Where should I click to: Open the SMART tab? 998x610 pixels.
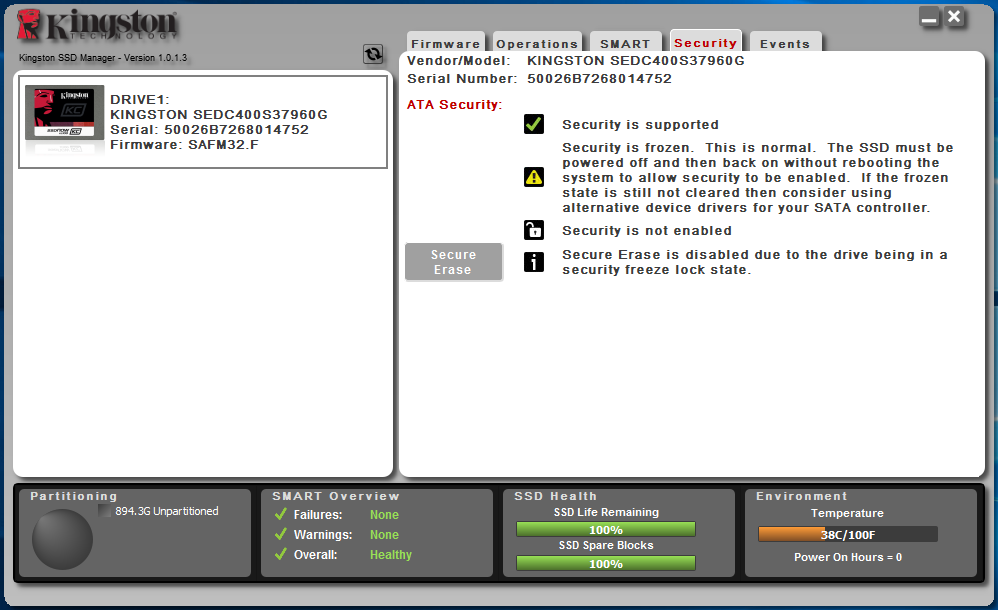(x=625, y=43)
